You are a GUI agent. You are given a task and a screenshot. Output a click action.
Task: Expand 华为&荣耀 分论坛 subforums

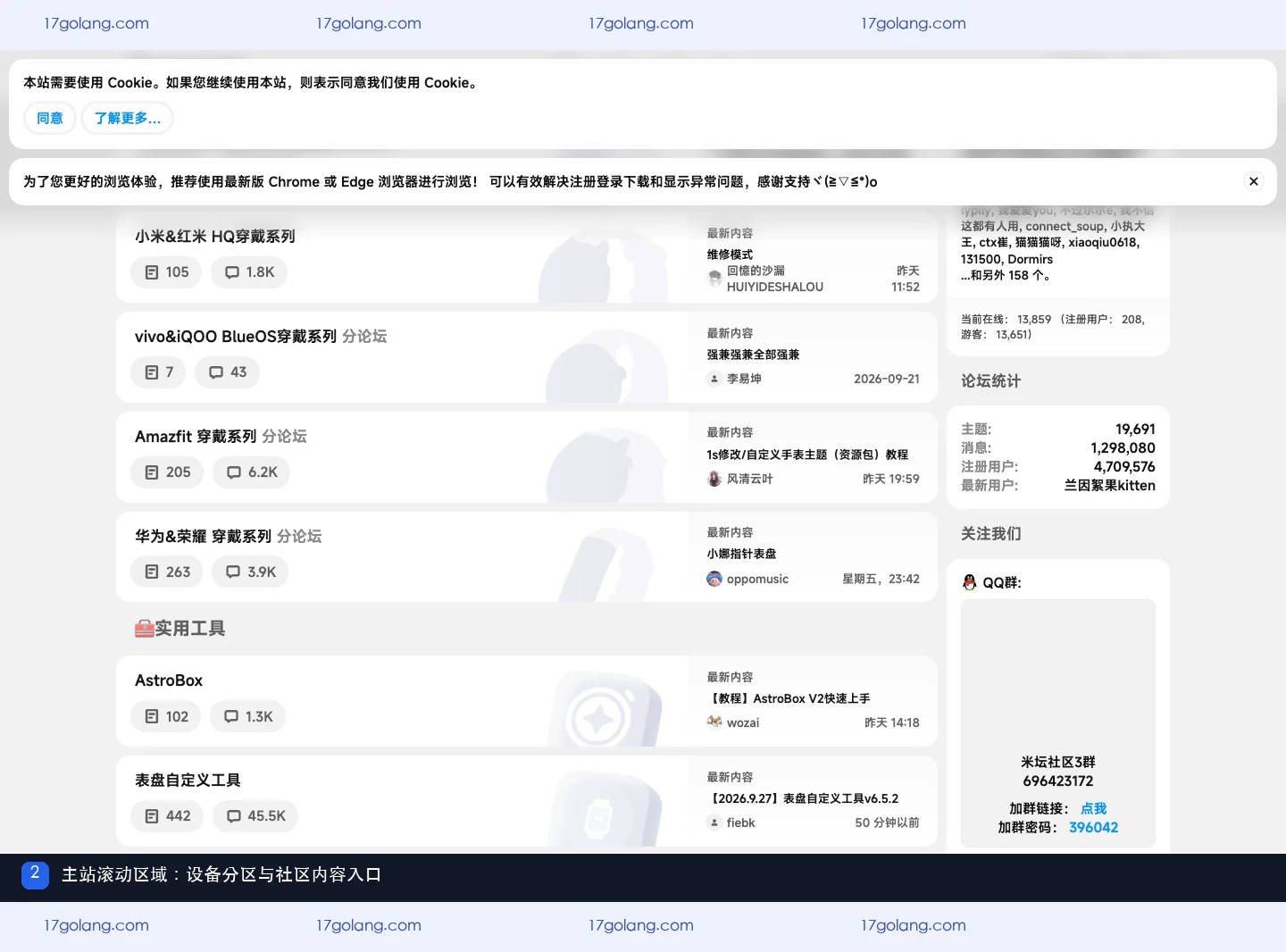[x=299, y=537]
